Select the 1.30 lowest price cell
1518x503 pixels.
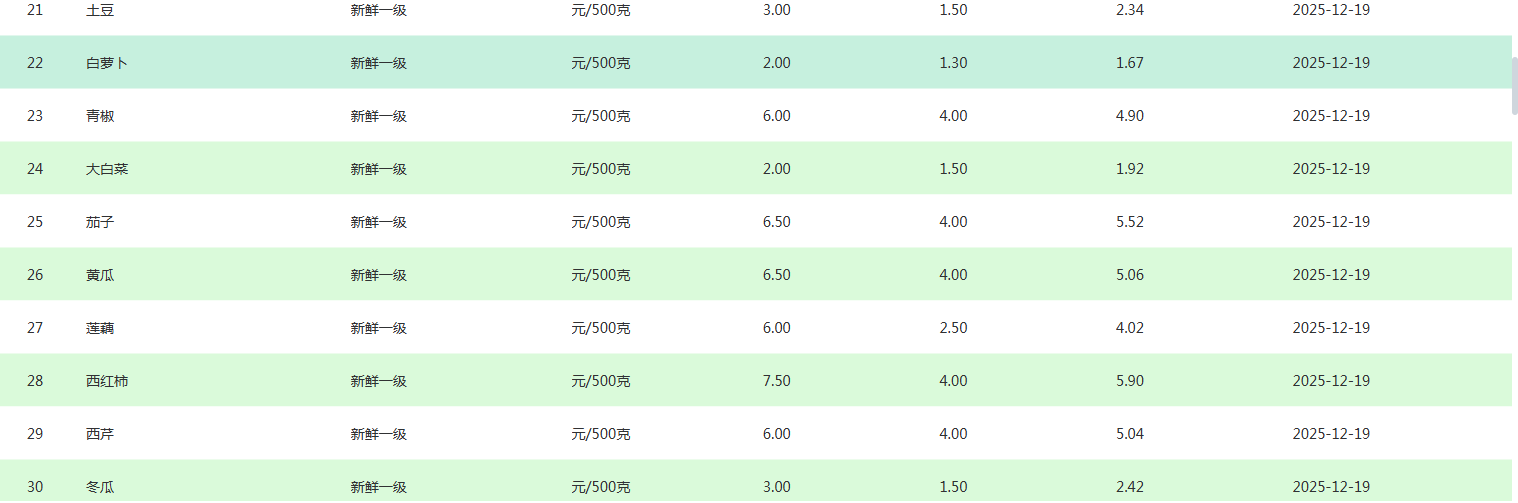(x=953, y=63)
